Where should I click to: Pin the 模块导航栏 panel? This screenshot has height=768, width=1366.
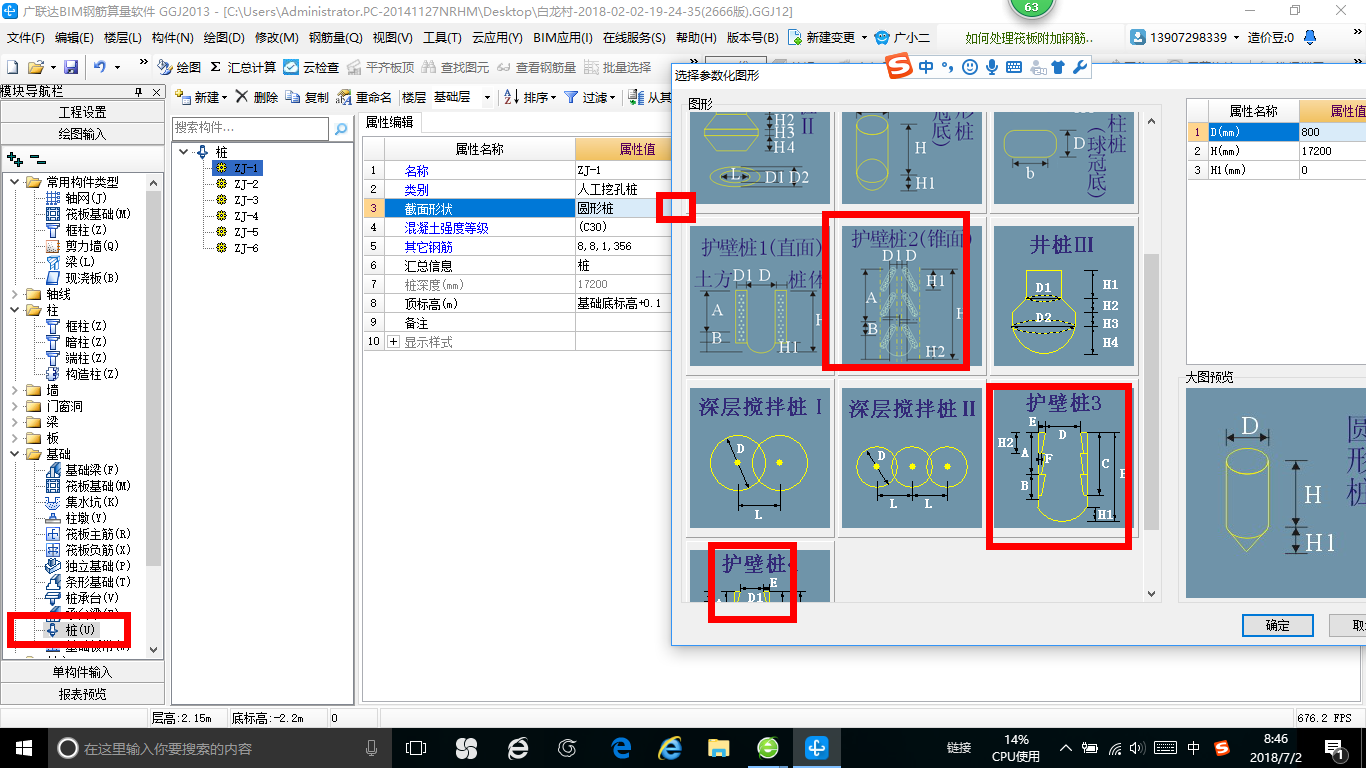138,91
